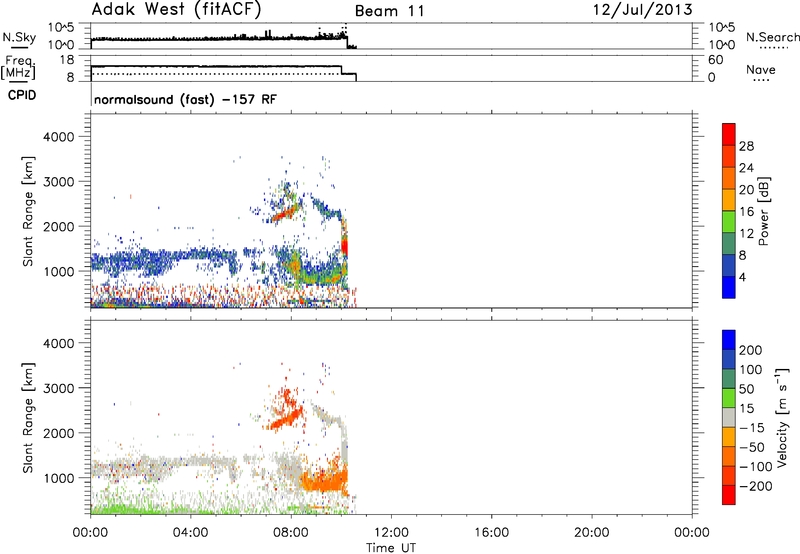Click the "08:00" time tick label

[x=291, y=533]
